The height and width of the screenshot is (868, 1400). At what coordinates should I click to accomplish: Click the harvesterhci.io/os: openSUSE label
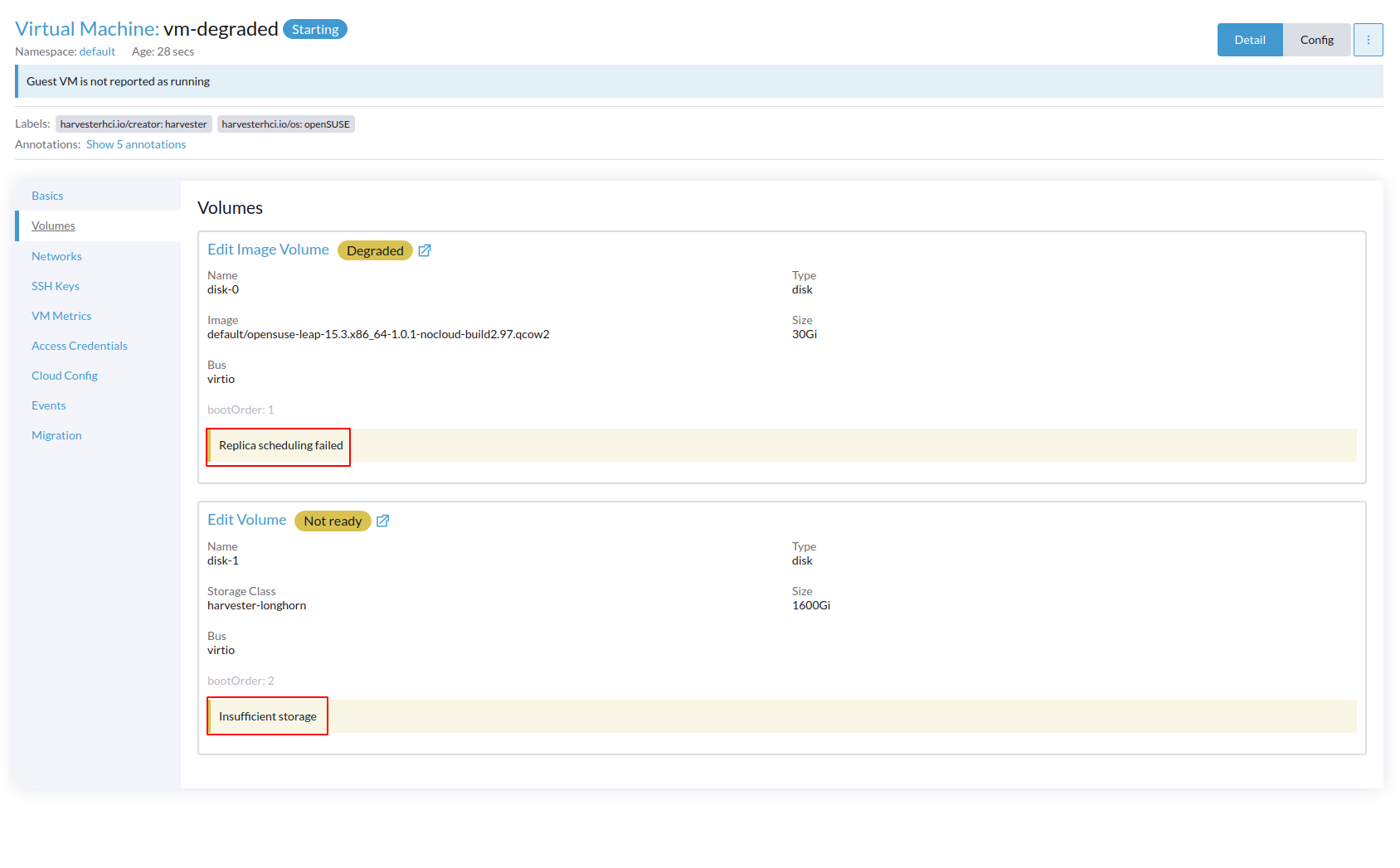coord(285,124)
